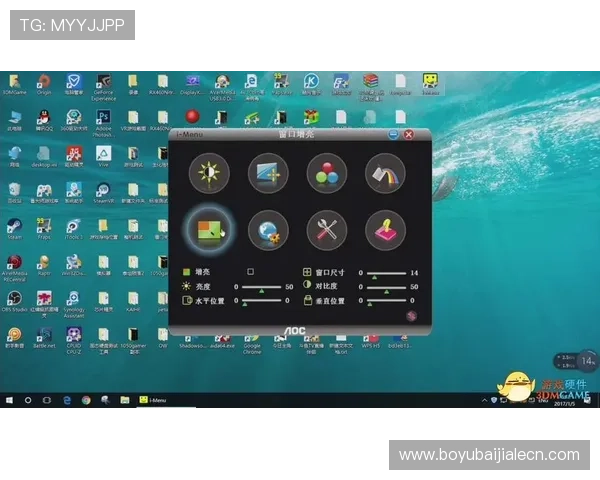Viewport: 600px width, 480px height.
Task: Open the Extra tools wrench icon
Action: tap(326, 230)
